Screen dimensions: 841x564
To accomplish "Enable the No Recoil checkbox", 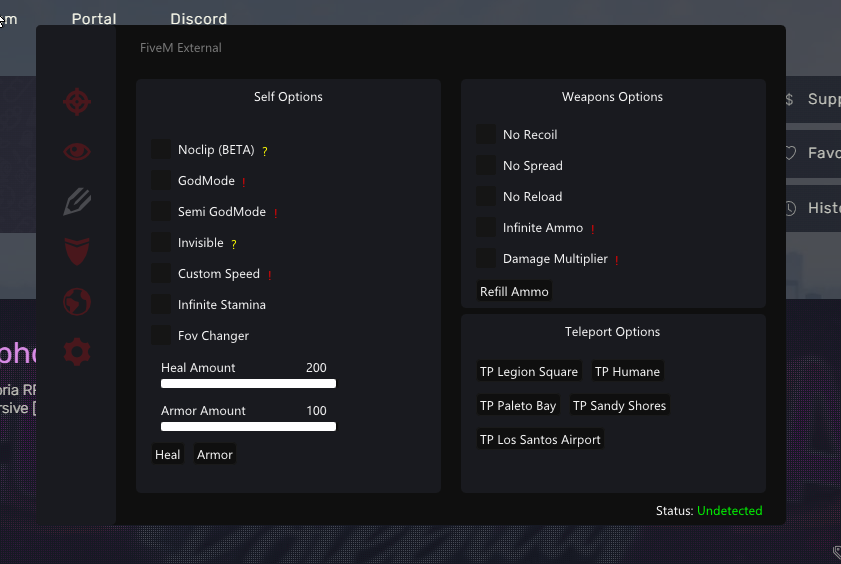I will (x=486, y=134).
